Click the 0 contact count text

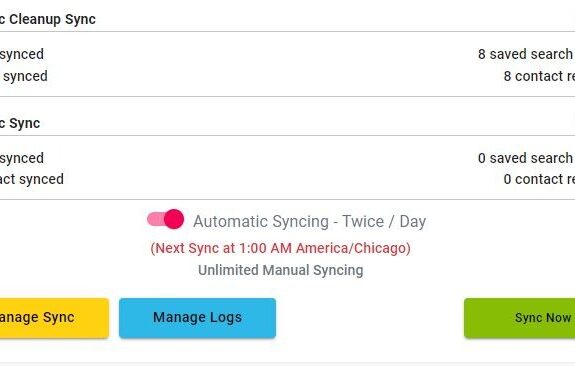coord(539,179)
